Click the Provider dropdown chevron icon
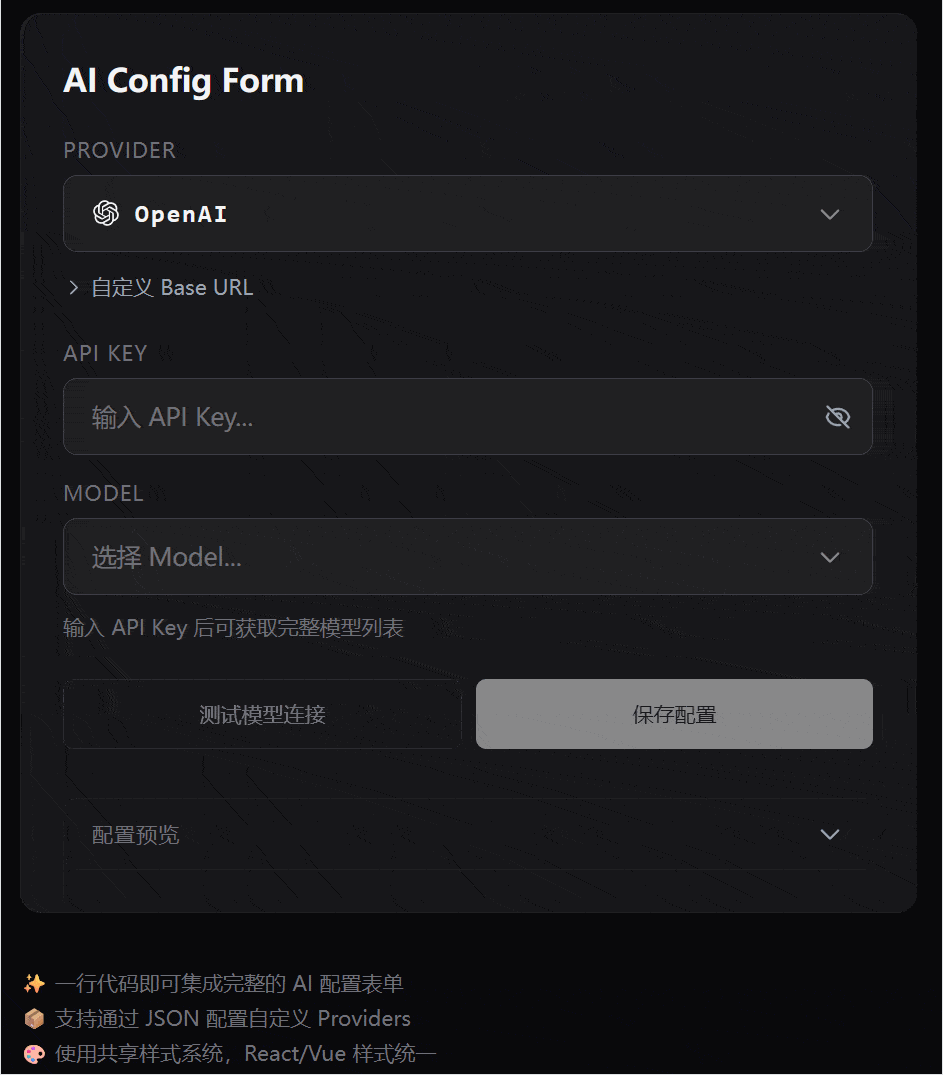943x1075 pixels. 829,213
